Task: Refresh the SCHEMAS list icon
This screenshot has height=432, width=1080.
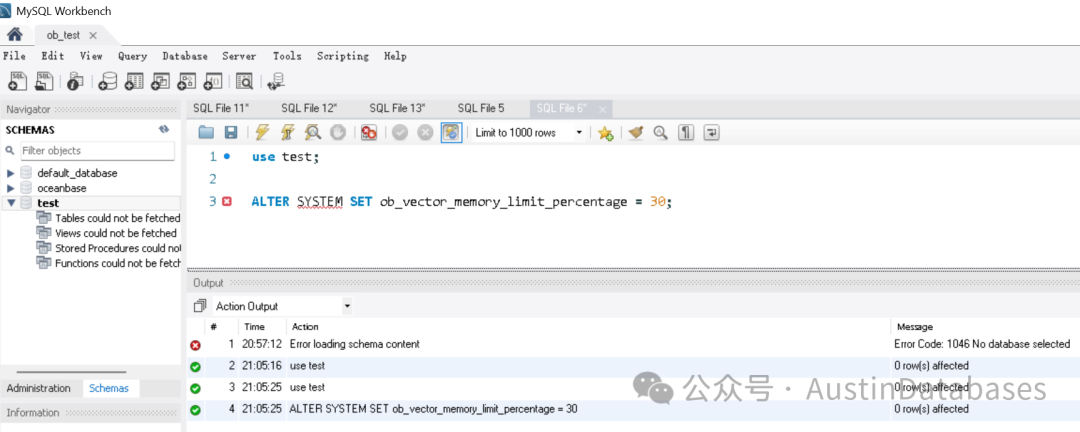Action: (x=164, y=130)
